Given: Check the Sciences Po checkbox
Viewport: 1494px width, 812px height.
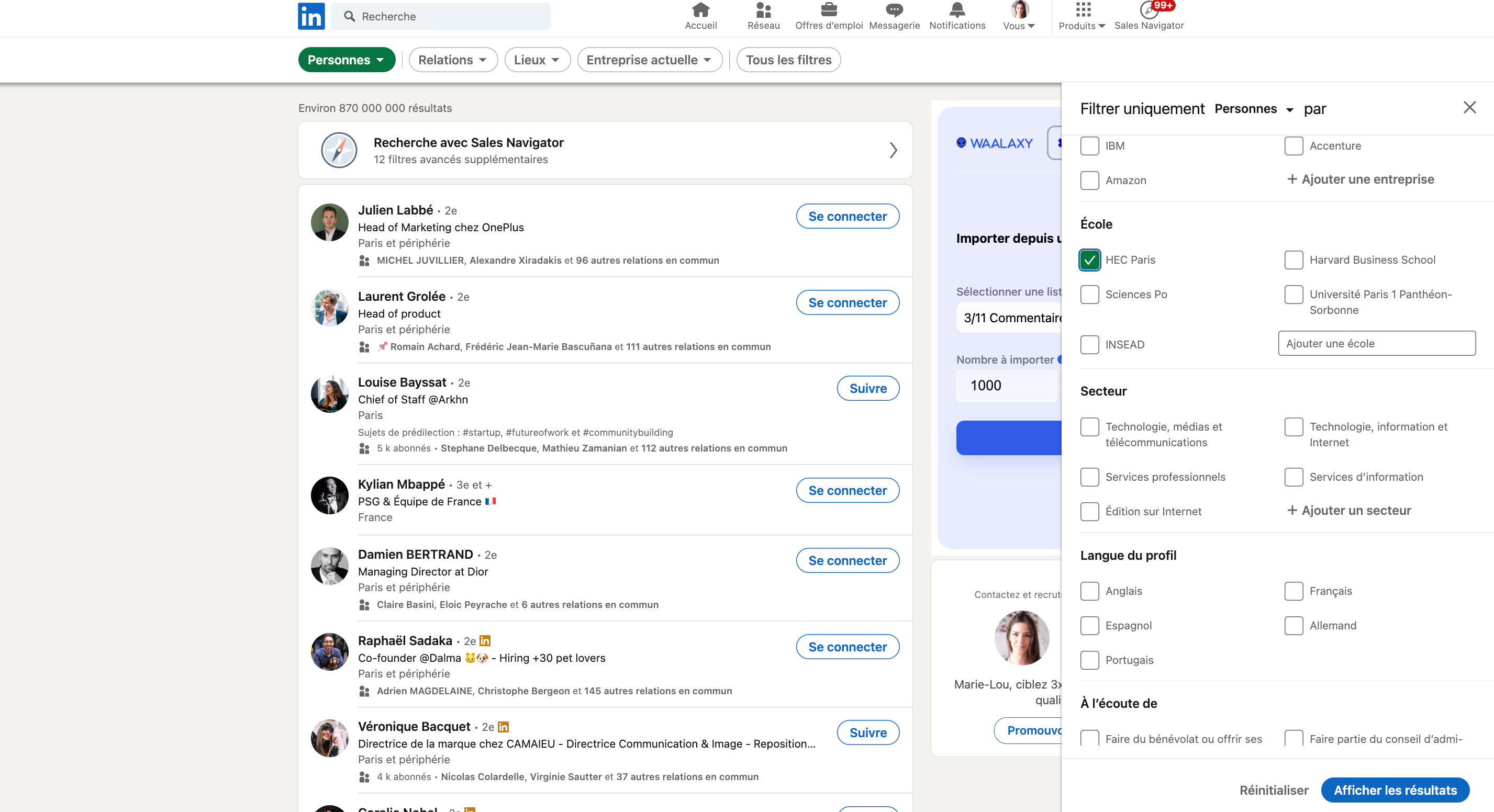Looking at the screenshot, I should pyautogui.click(x=1090, y=295).
